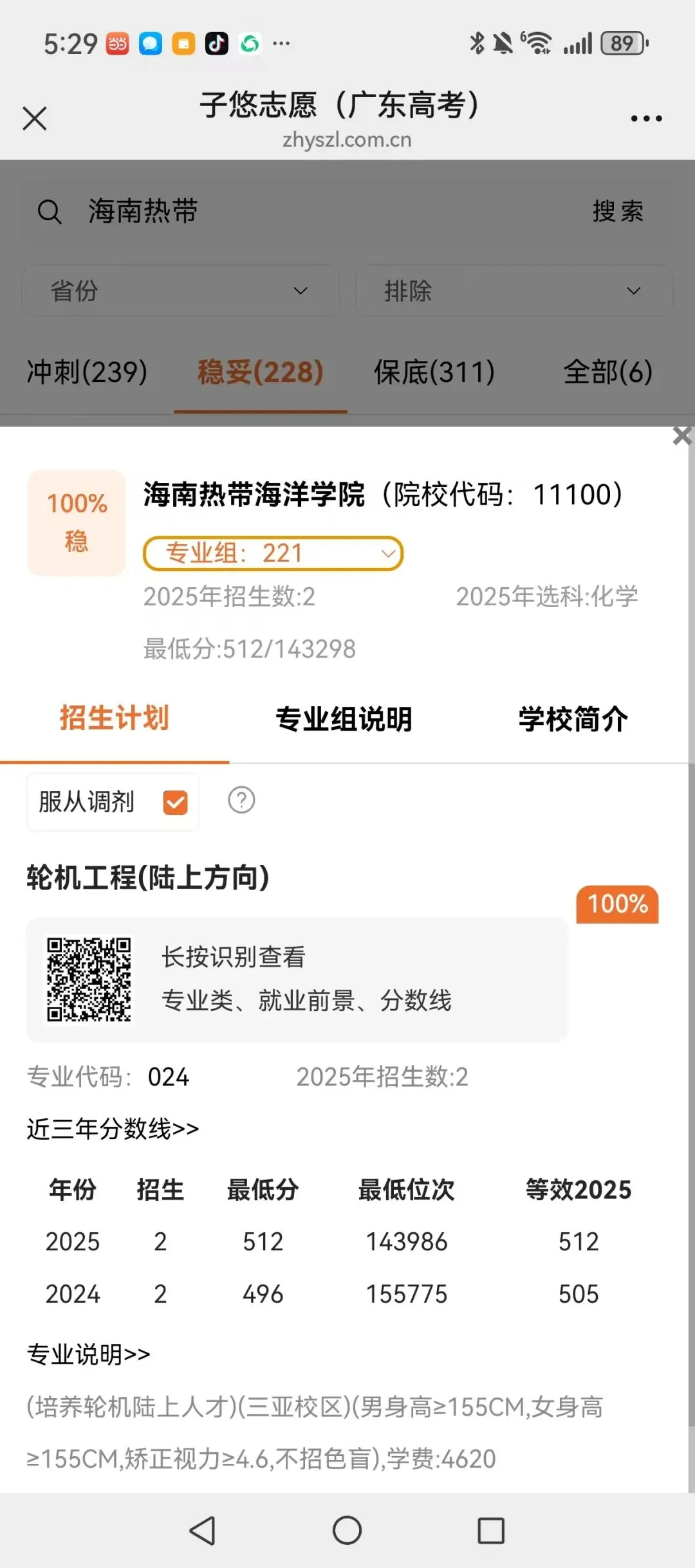Open the 近三年分数线>> link

tap(113, 1129)
